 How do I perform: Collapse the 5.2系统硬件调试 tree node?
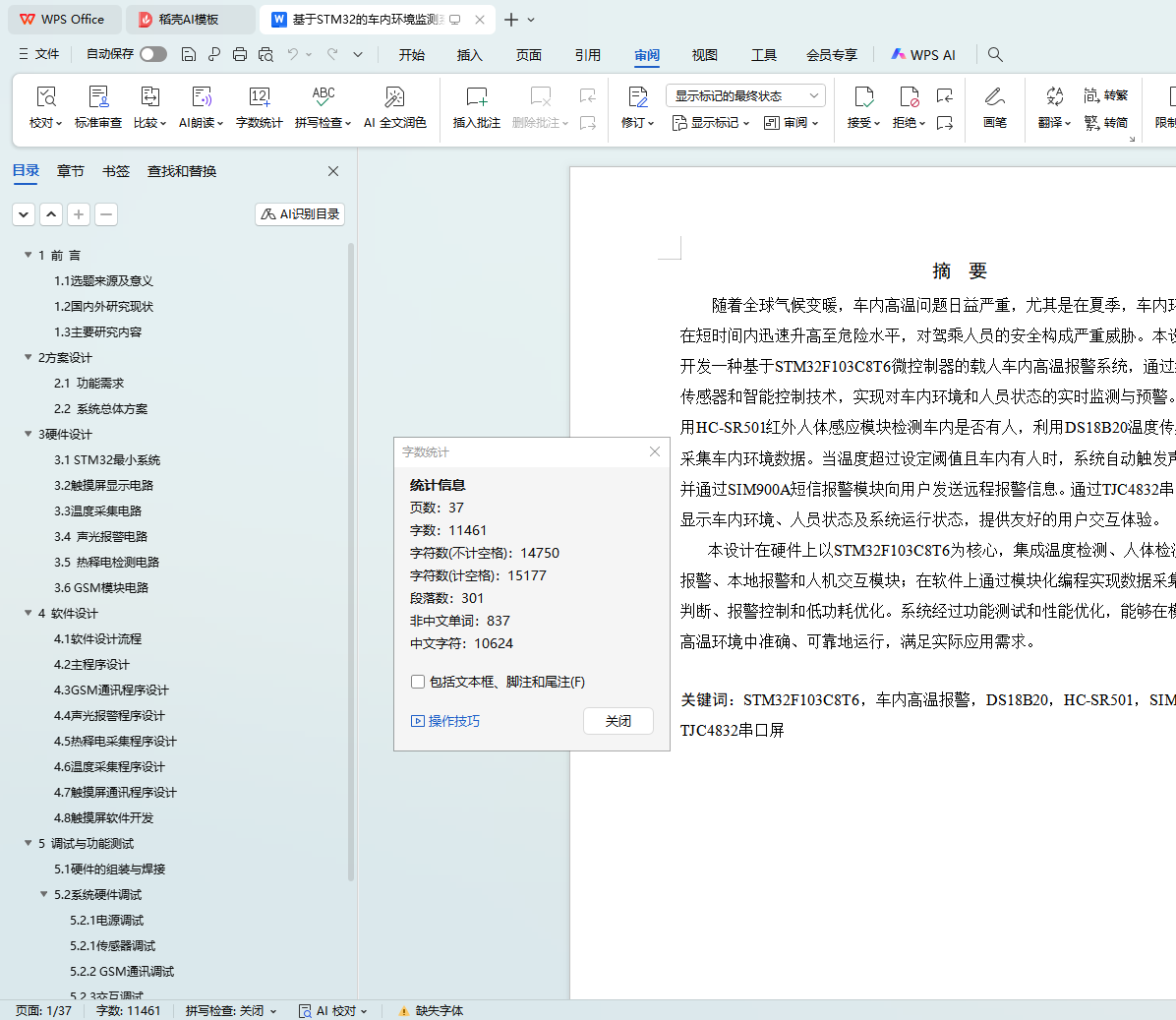point(44,894)
